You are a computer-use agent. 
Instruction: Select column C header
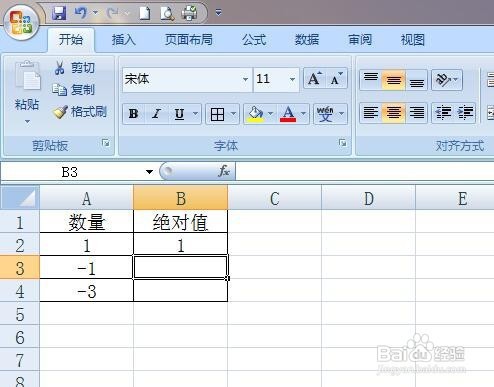click(275, 199)
